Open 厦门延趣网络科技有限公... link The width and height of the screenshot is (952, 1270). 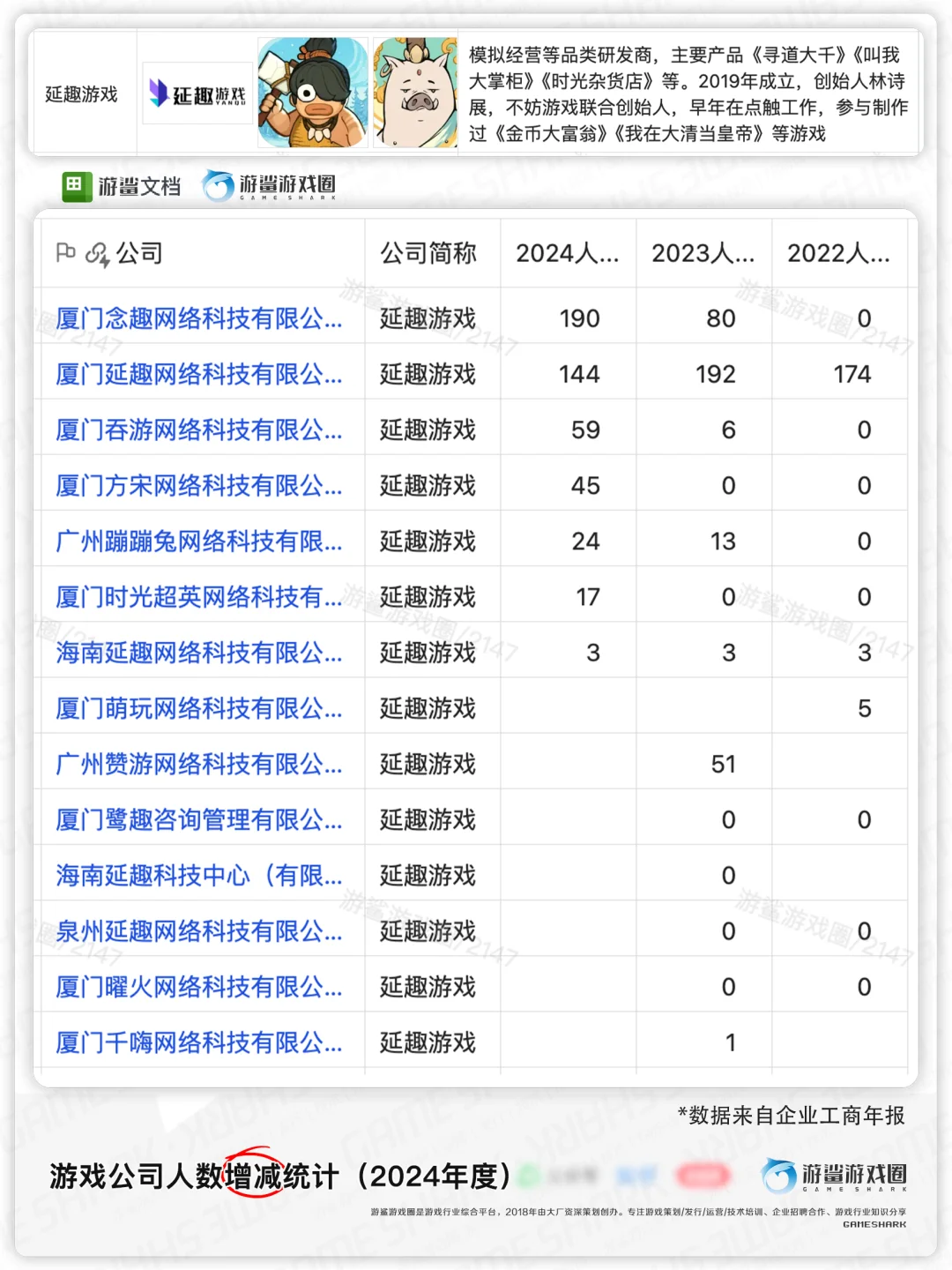[x=199, y=374]
